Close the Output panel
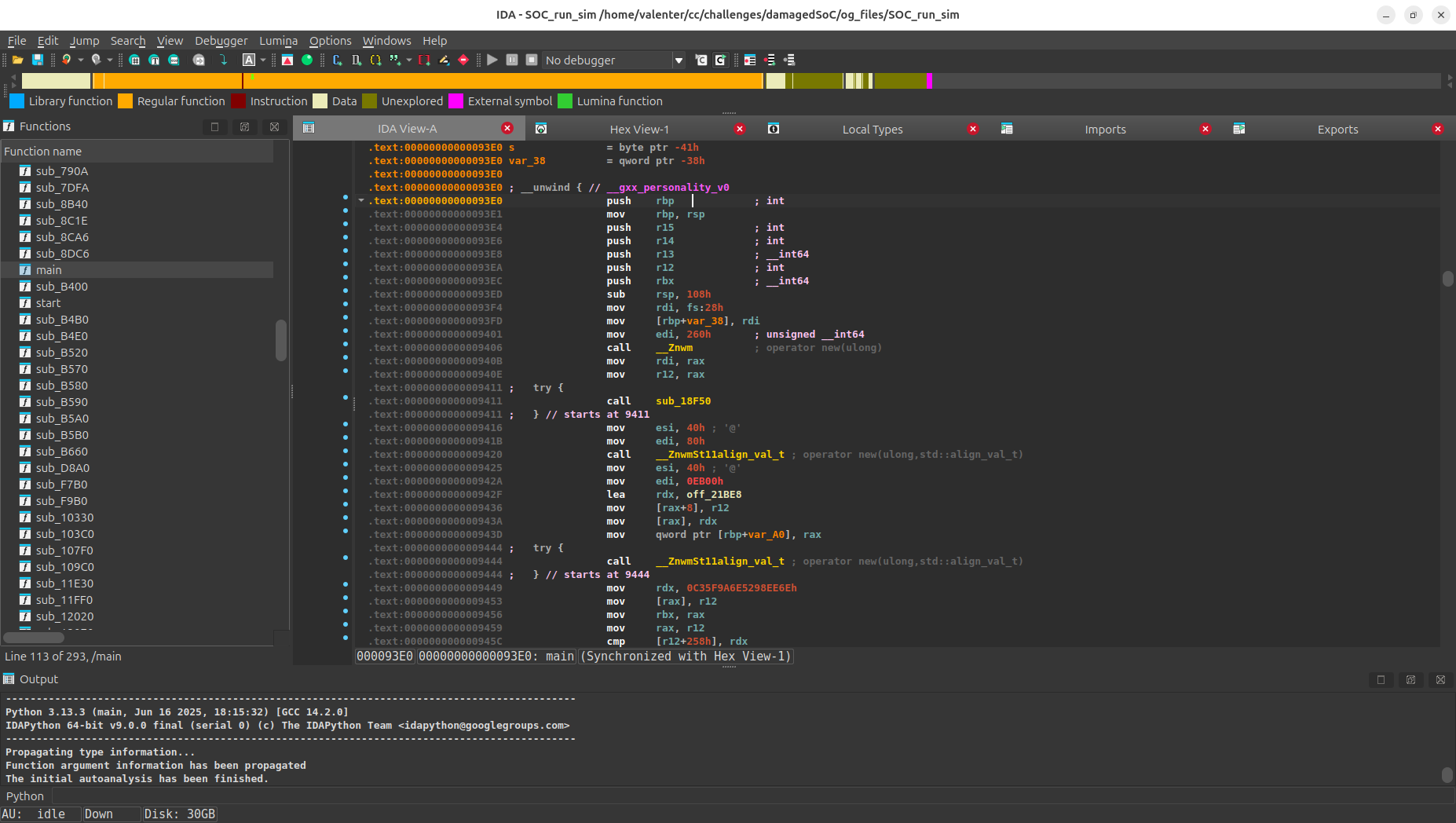The height and width of the screenshot is (823, 1456). 1440,680
